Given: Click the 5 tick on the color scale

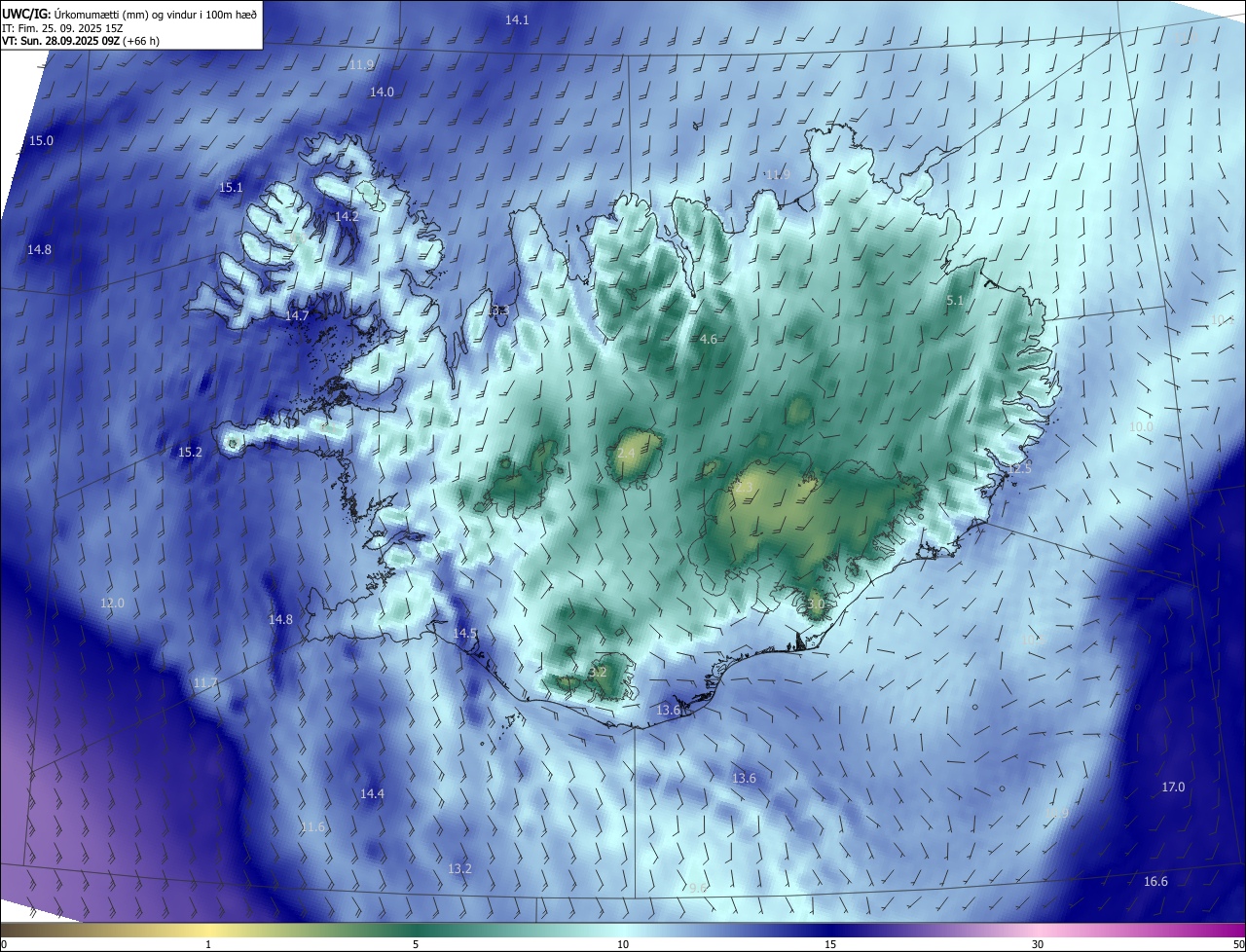Looking at the screenshot, I should coord(416,944).
